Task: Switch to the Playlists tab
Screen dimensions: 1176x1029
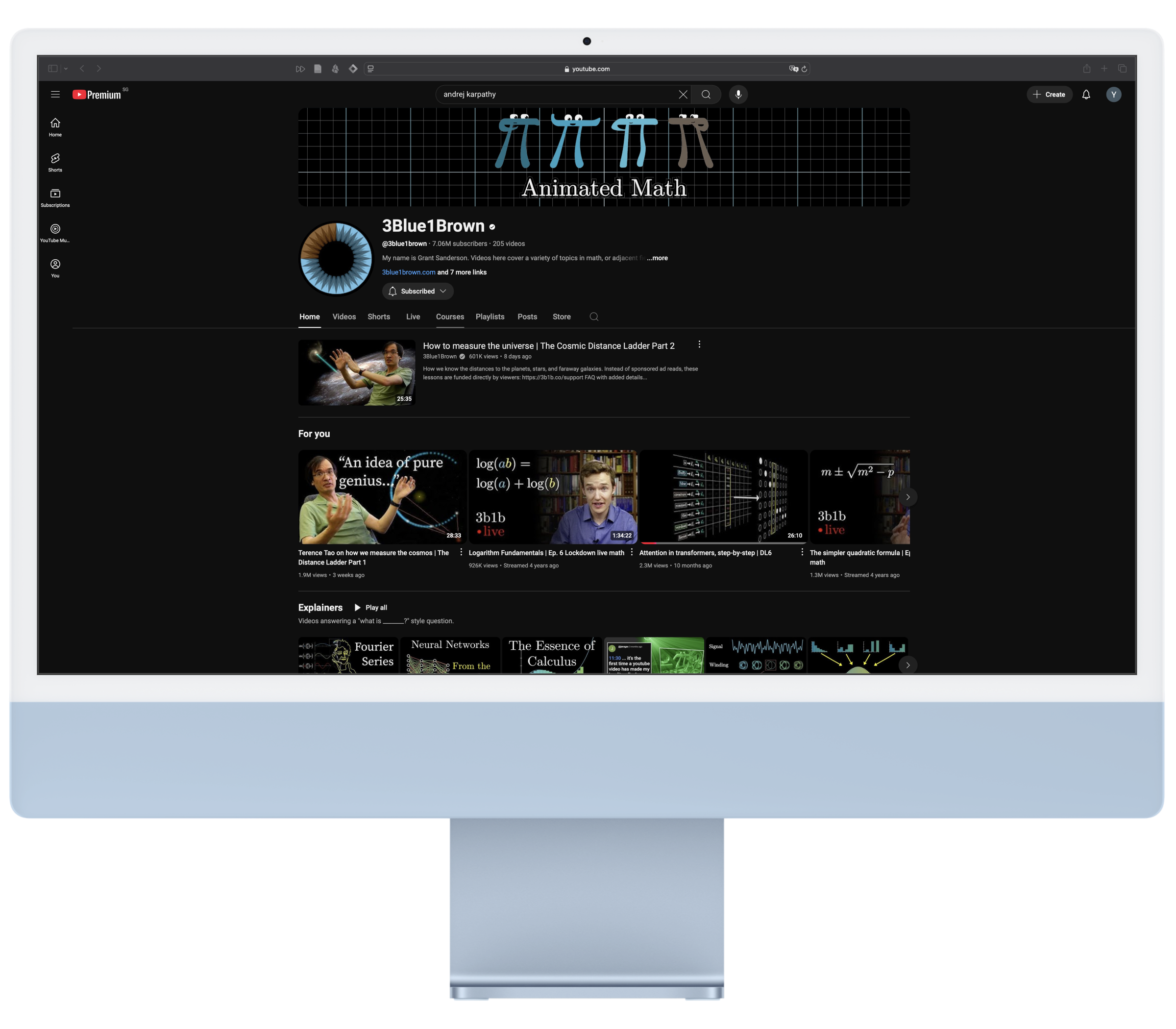Action: pyautogui.click(x=490, y=317)
